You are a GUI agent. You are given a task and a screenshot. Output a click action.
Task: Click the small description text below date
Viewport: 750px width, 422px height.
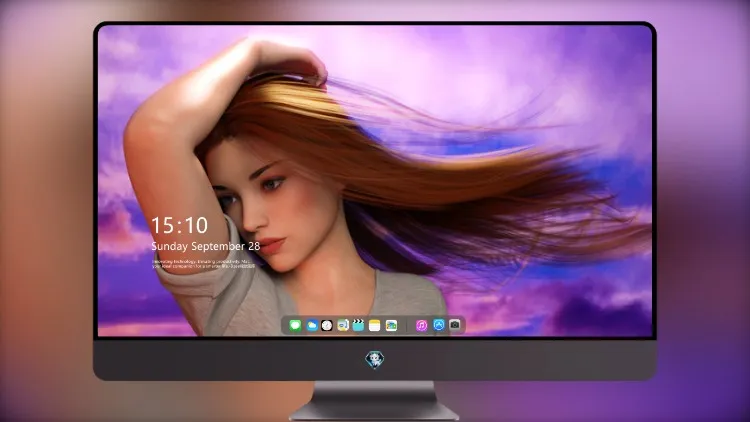pyautogui.click(x=204, y=264)
